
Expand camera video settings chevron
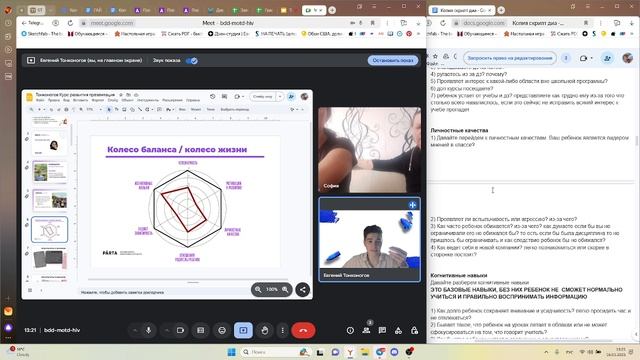click(x=167, y=330)
